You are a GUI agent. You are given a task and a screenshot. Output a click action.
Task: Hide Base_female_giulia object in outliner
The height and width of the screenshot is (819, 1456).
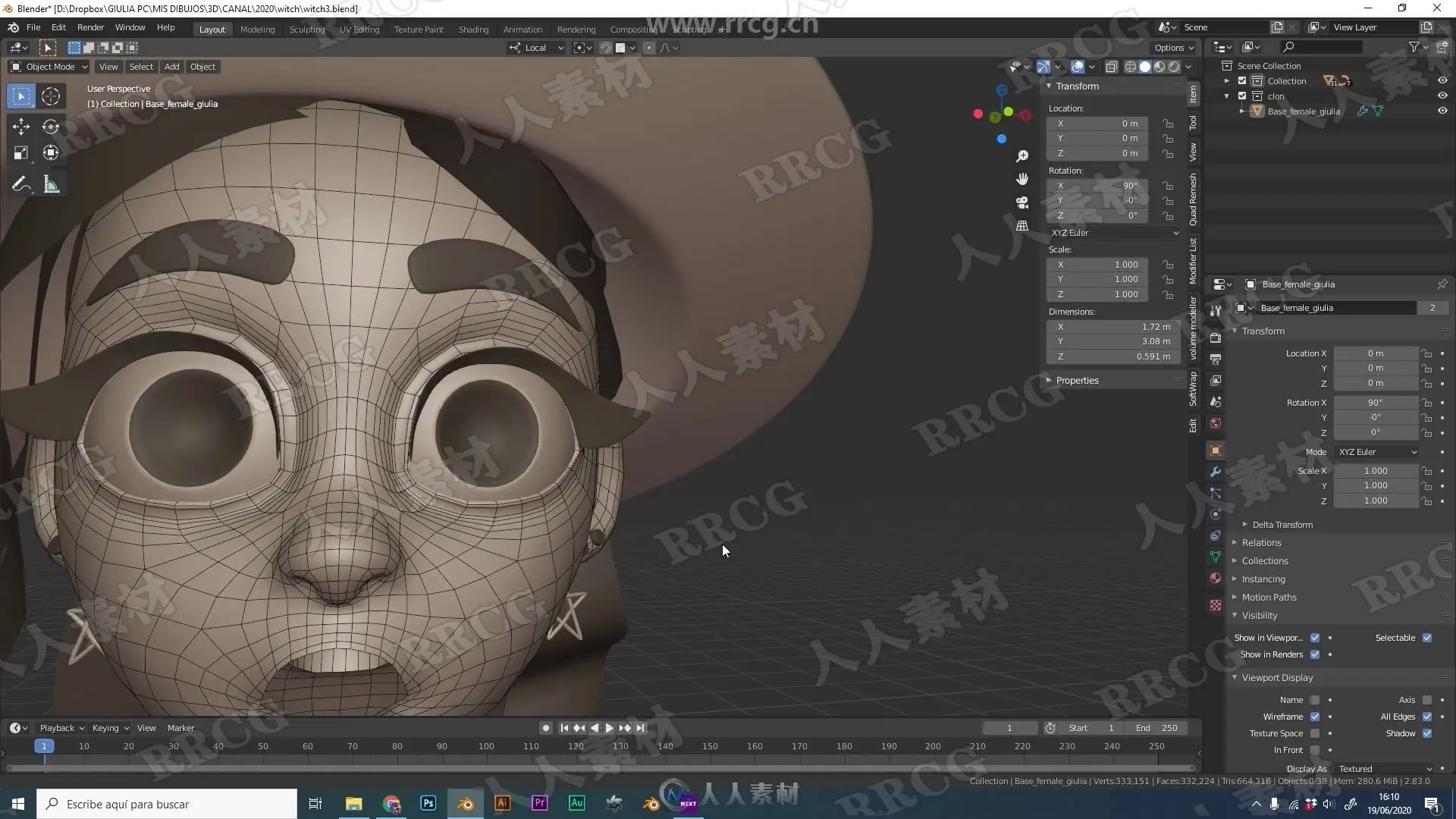1442,111
